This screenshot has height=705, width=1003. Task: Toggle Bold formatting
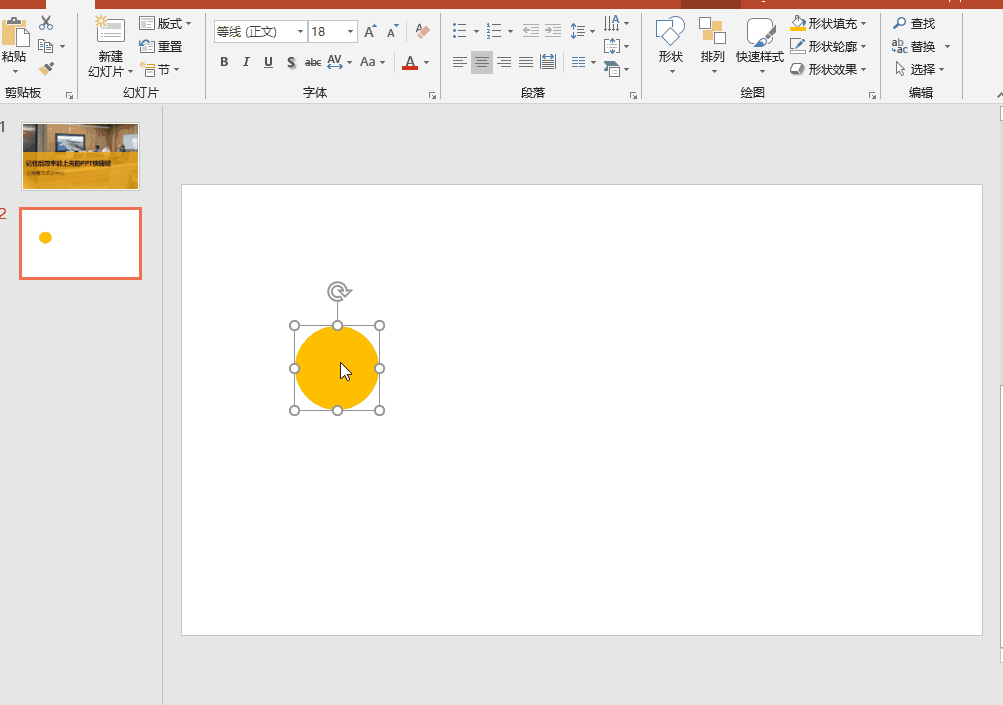click(224, 62)
